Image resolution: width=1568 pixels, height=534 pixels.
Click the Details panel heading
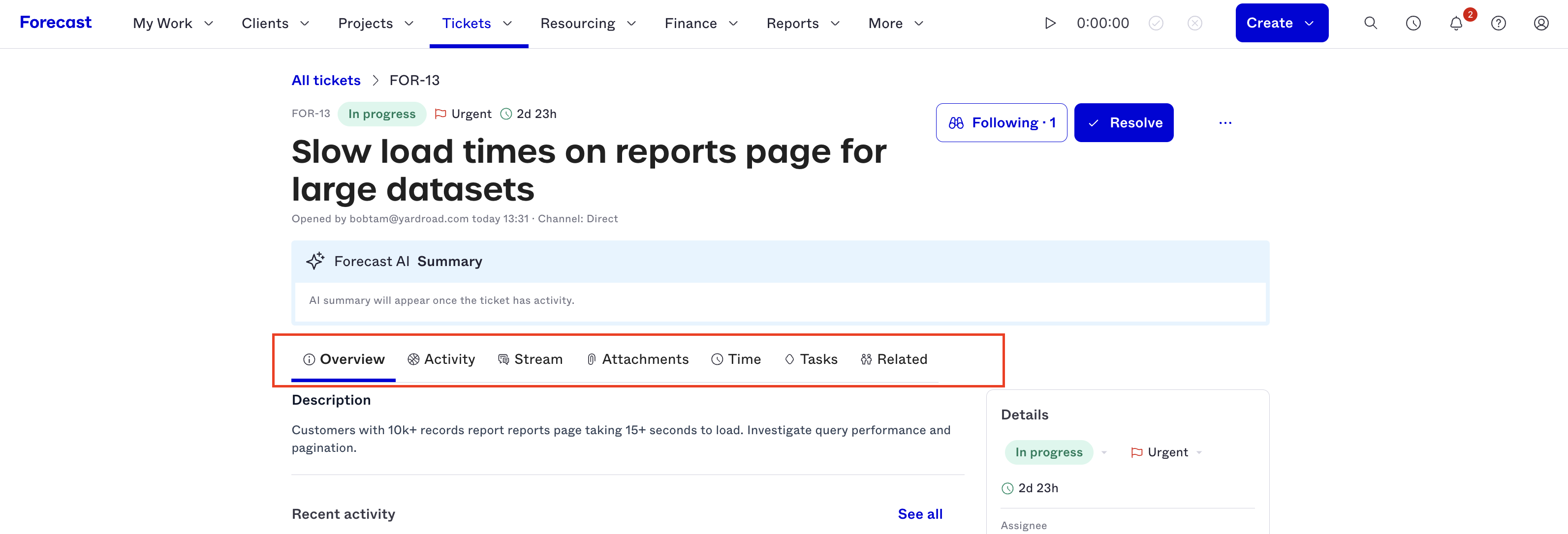click(1025, 415)
